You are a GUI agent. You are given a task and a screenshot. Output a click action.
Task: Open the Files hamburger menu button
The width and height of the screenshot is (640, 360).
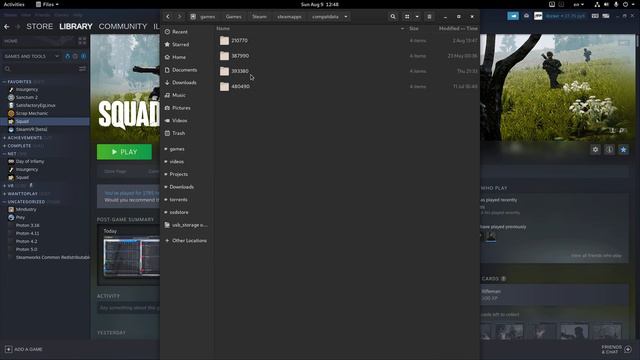coord(429,17)
